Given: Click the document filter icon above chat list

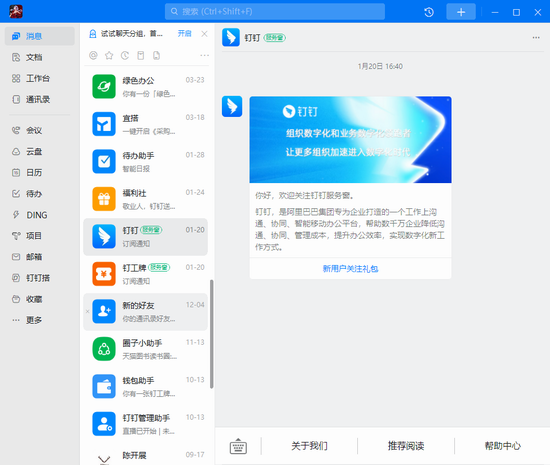Looking at the screenshot, I should point(156,55).
